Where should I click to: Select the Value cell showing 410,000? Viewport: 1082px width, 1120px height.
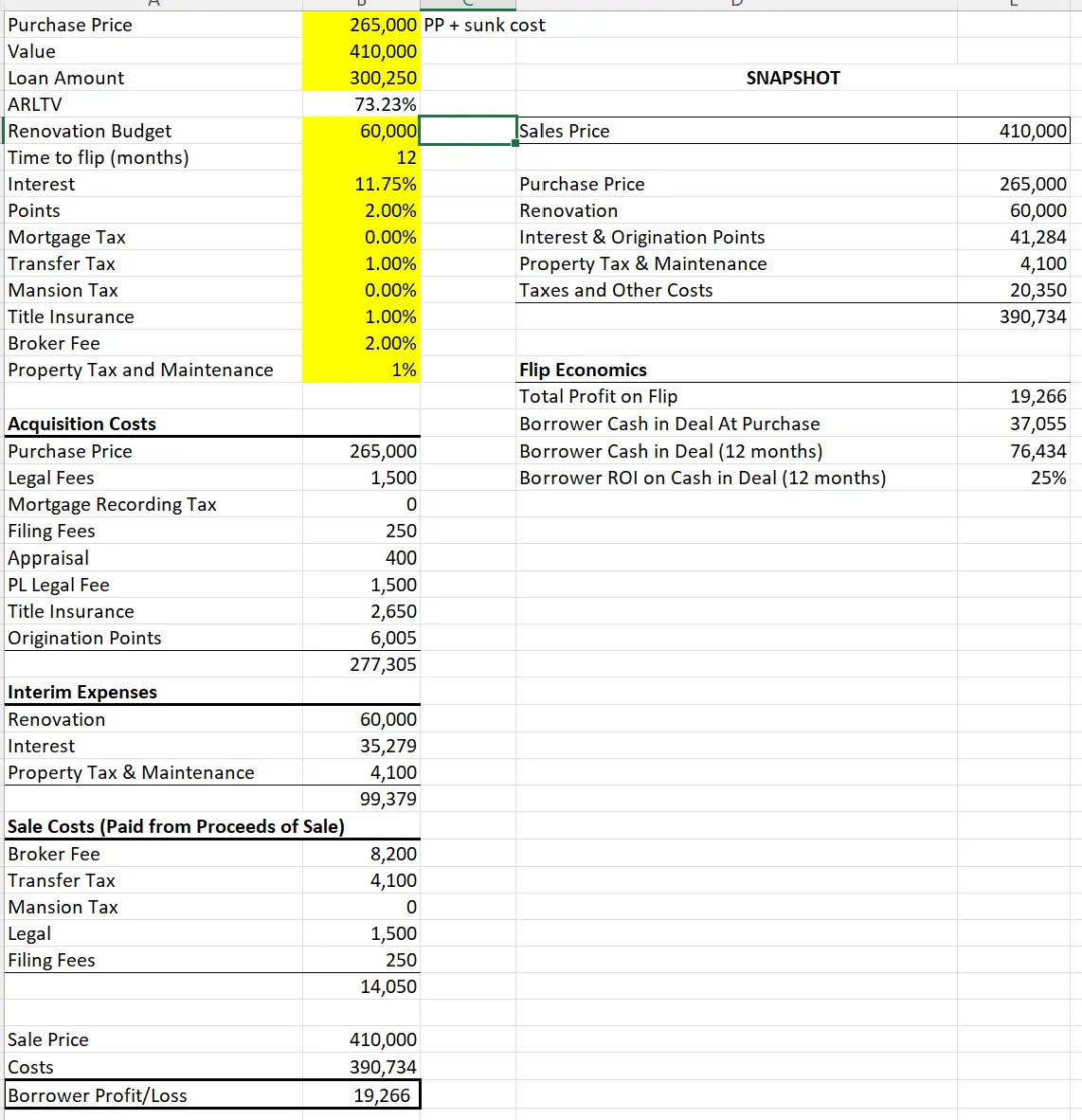[361, 51]
